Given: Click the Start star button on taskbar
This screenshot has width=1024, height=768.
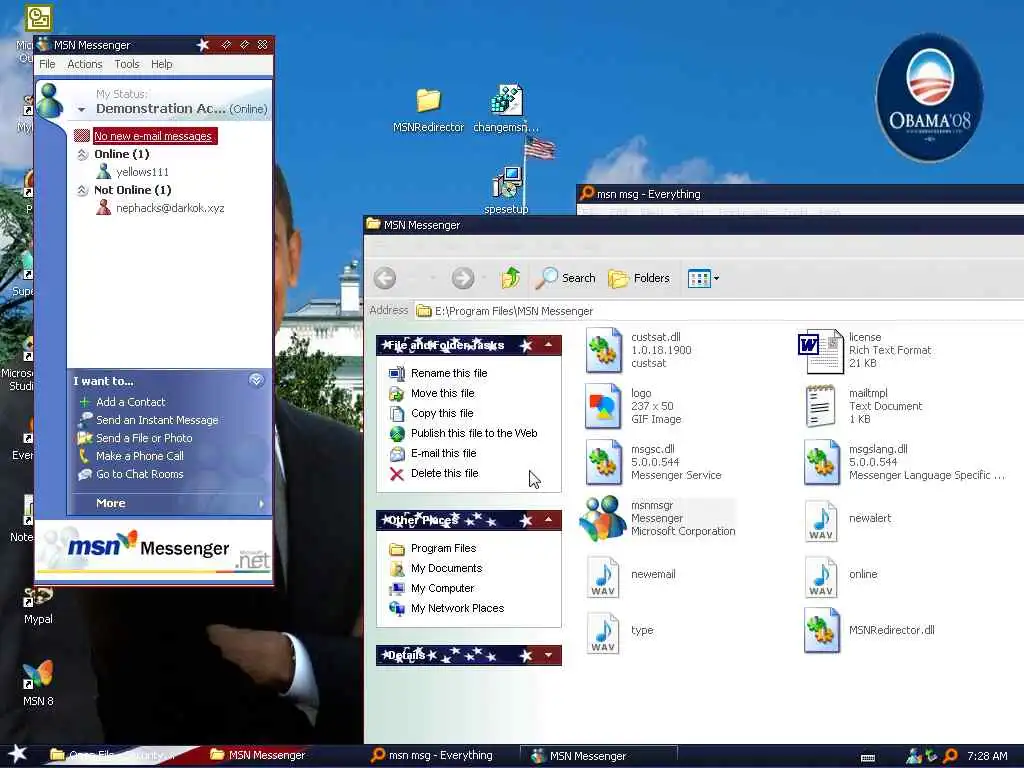Looking at the screenshot, I should [x=18, y=754].
